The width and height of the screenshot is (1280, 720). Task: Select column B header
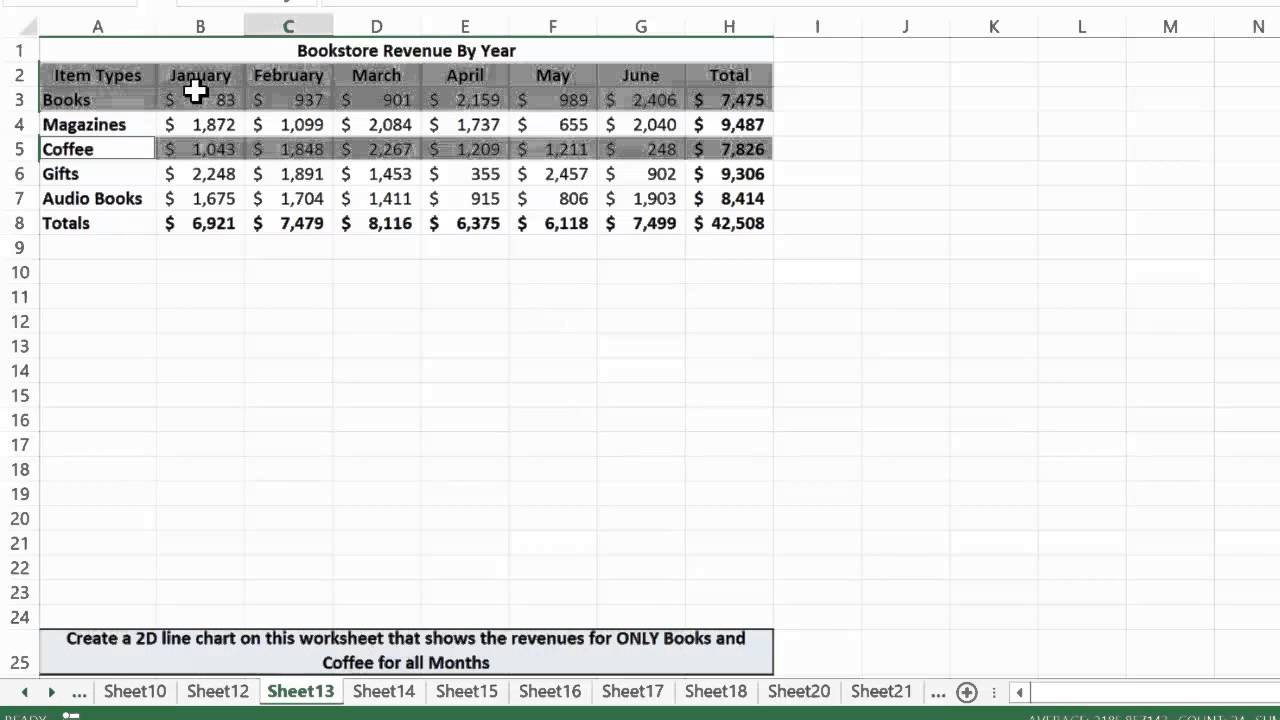[x=200, y=27]
